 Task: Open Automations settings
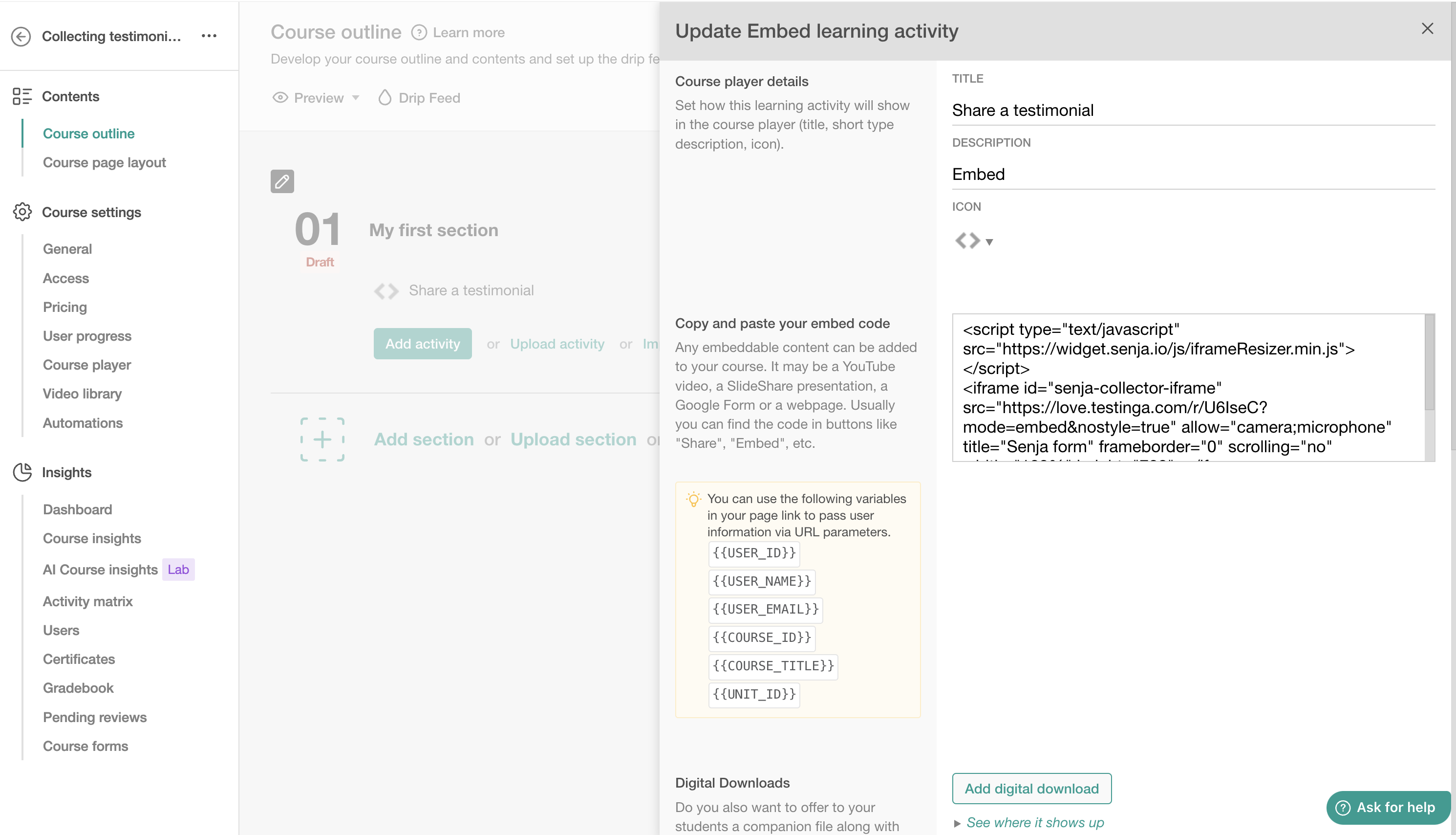(83, 423)
